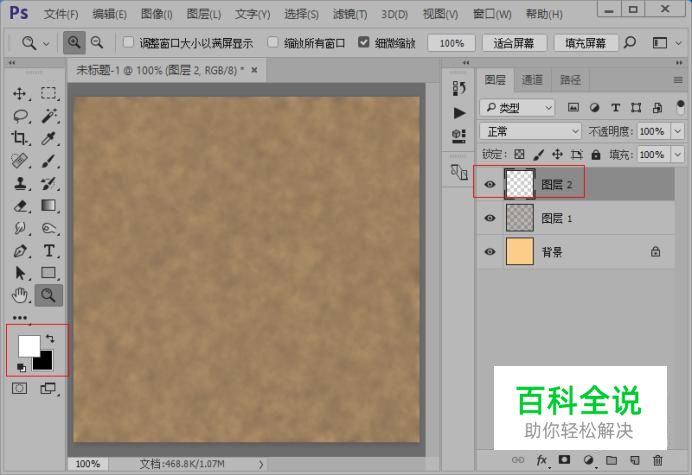This screenshot has height=475, width=692.
Task: Open the three-dot edit toolbar menu
Action: (x=20, y=317)
